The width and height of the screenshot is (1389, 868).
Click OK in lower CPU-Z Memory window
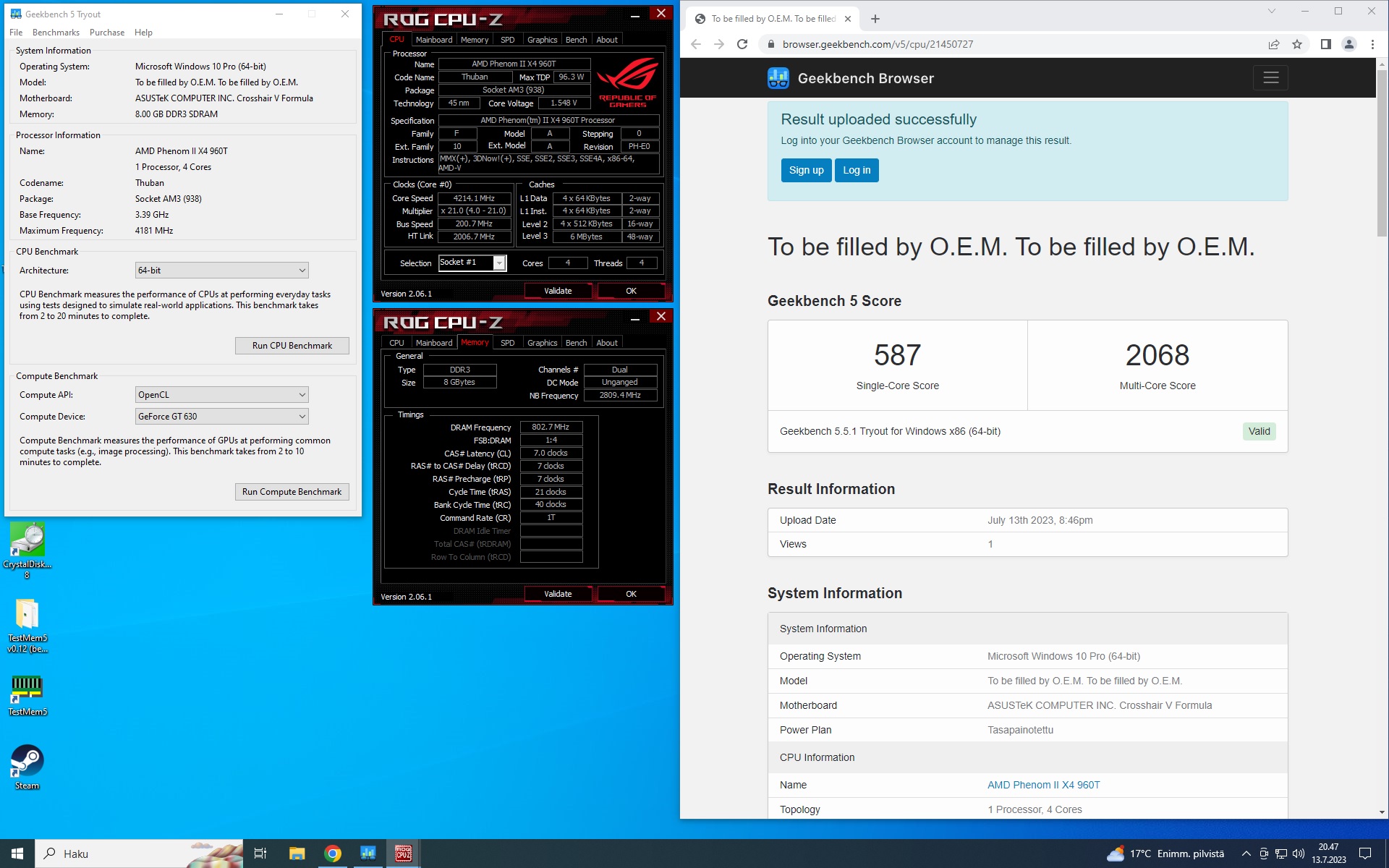coord(631,594)
